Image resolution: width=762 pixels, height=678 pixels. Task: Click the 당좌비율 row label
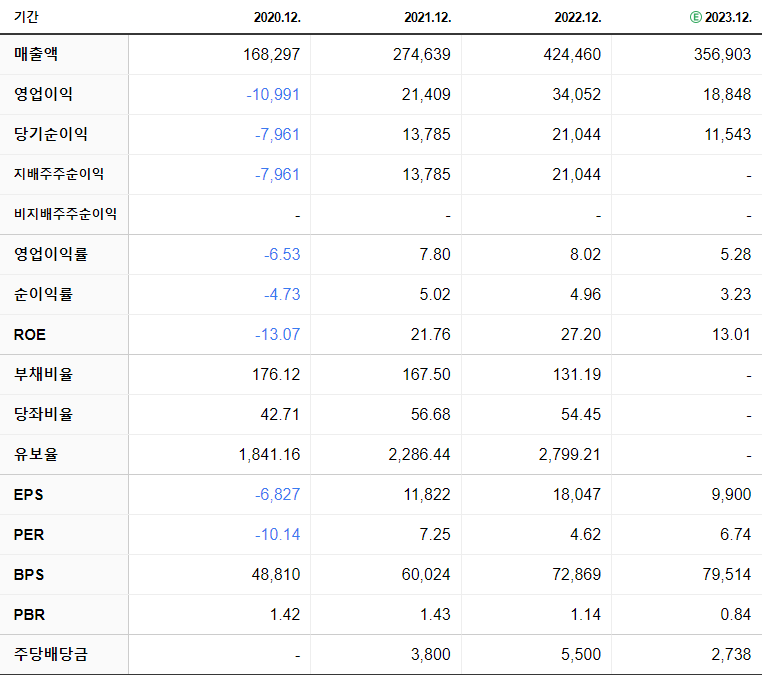pyautogui.click(x=43, y=414)
